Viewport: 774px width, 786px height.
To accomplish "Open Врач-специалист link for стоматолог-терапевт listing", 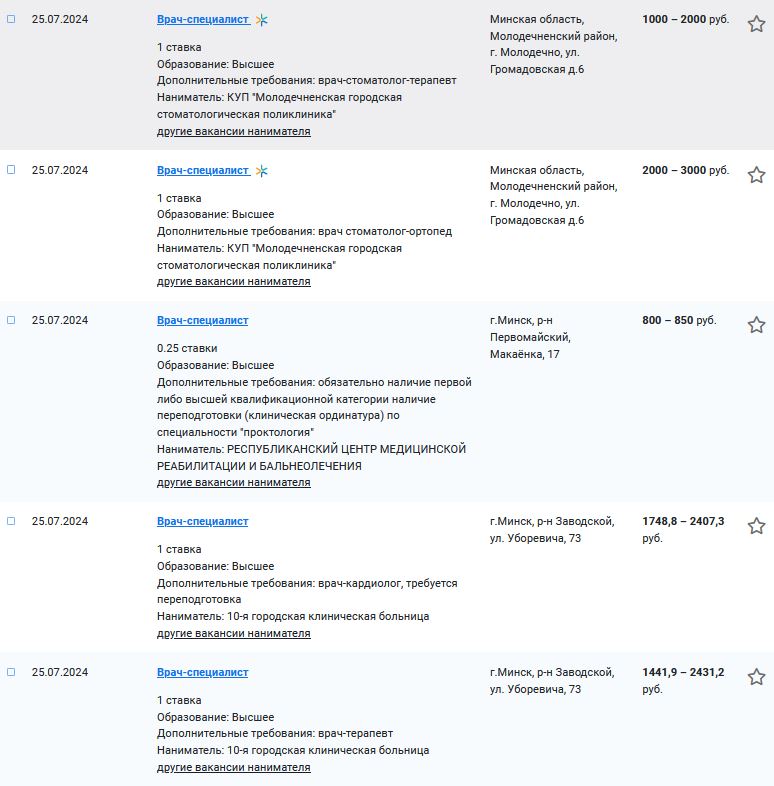I will [203, 20].
